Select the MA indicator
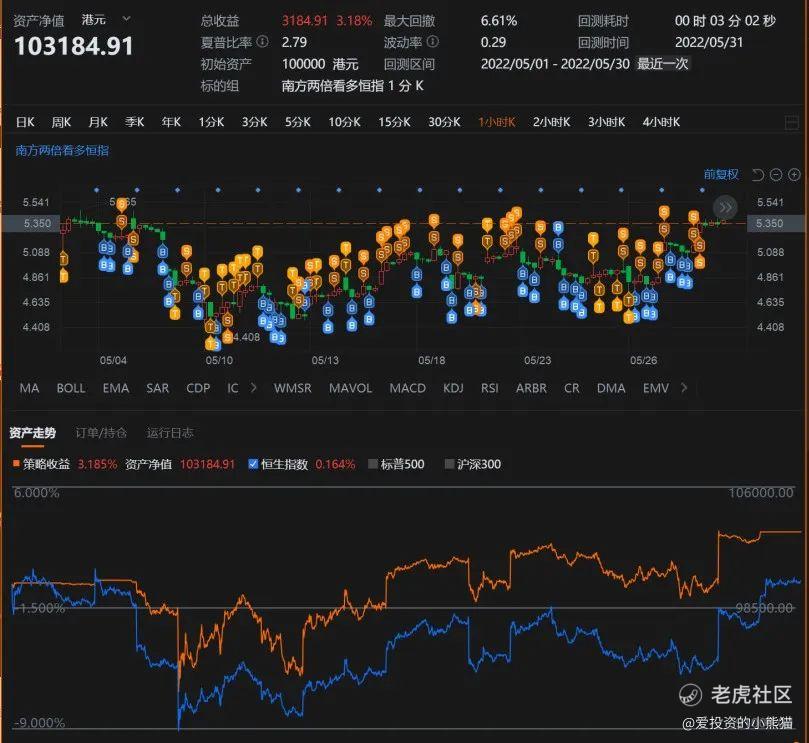Viewport: 809px width, 743px height. point(29,388)
